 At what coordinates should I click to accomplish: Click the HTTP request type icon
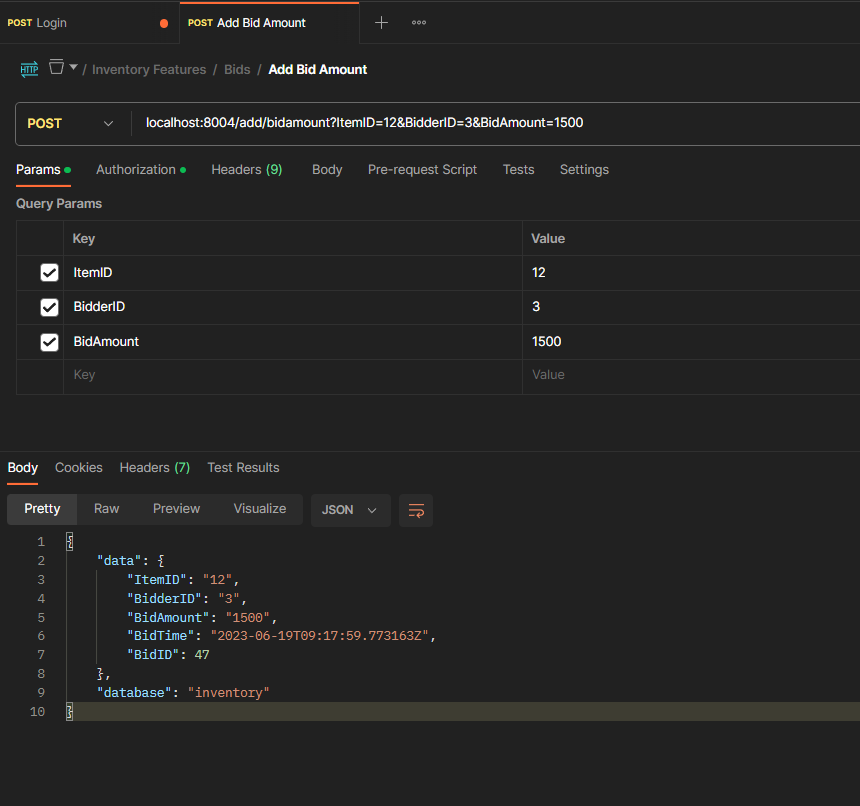[x=29, y=69]
